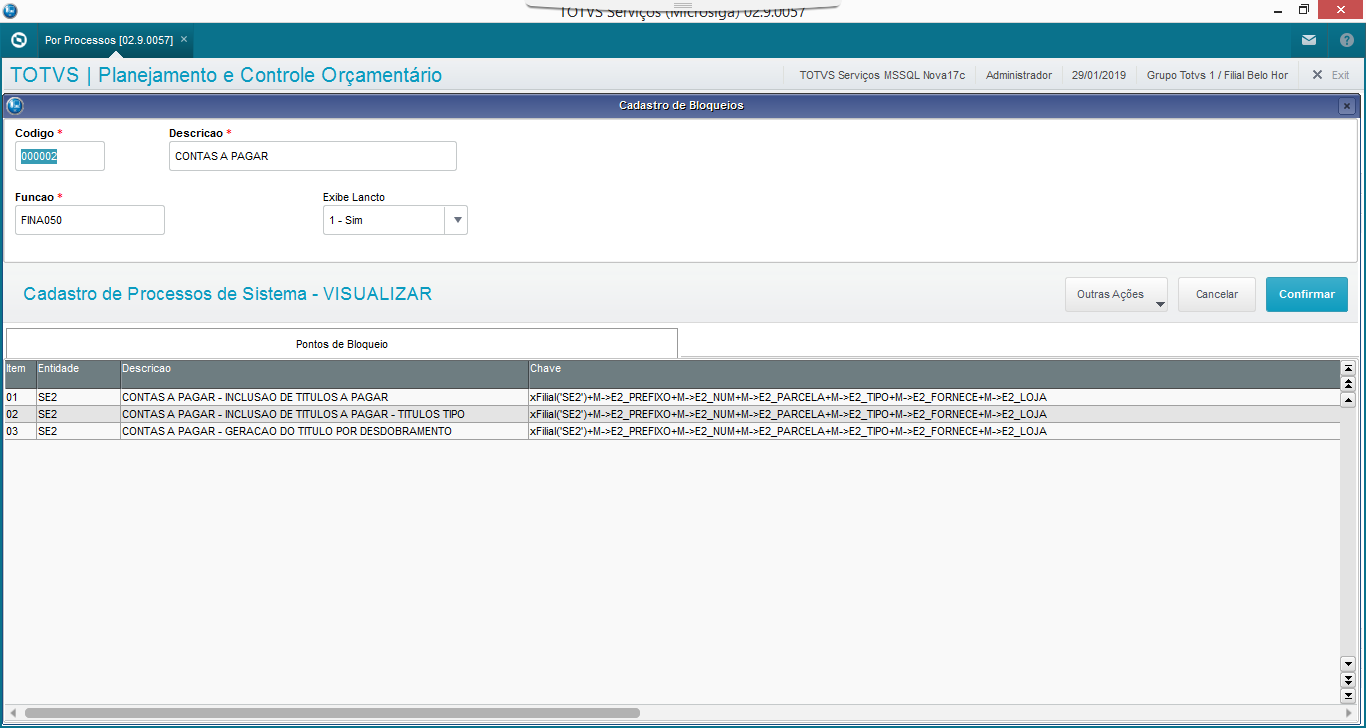Jump to the first grid row button

(1348, 368)
